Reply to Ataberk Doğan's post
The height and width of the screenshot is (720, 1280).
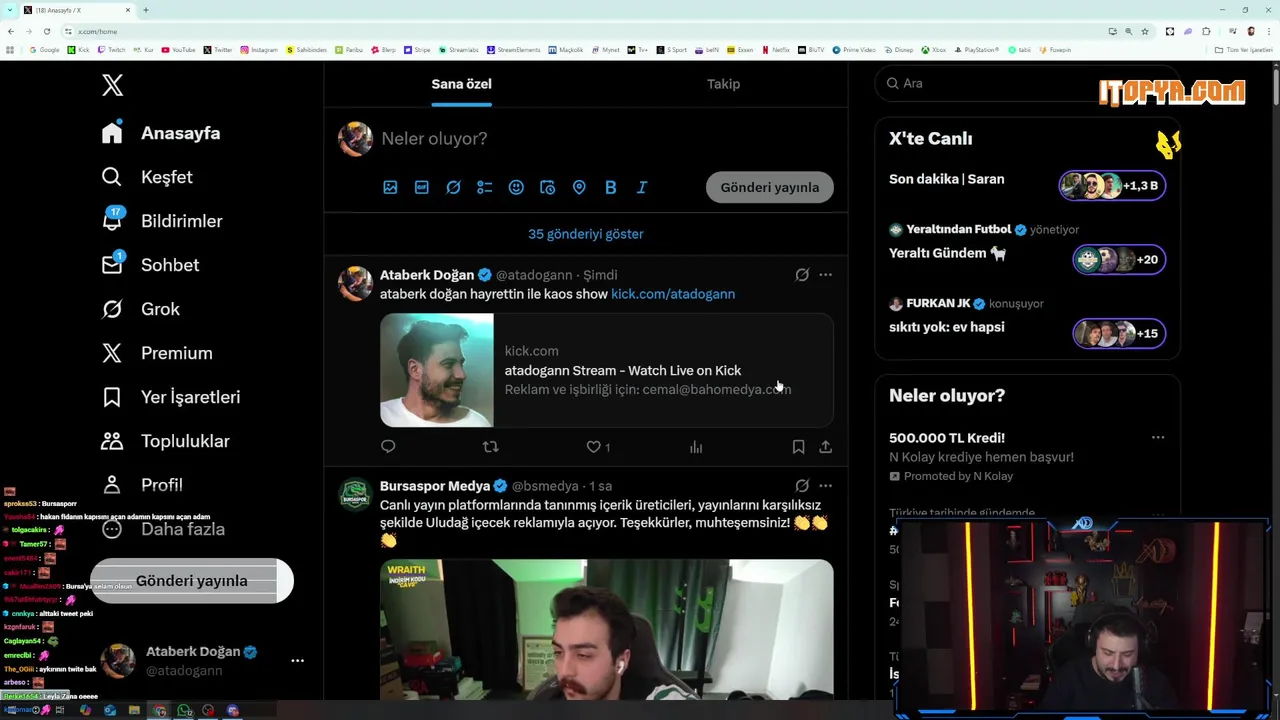388,447
